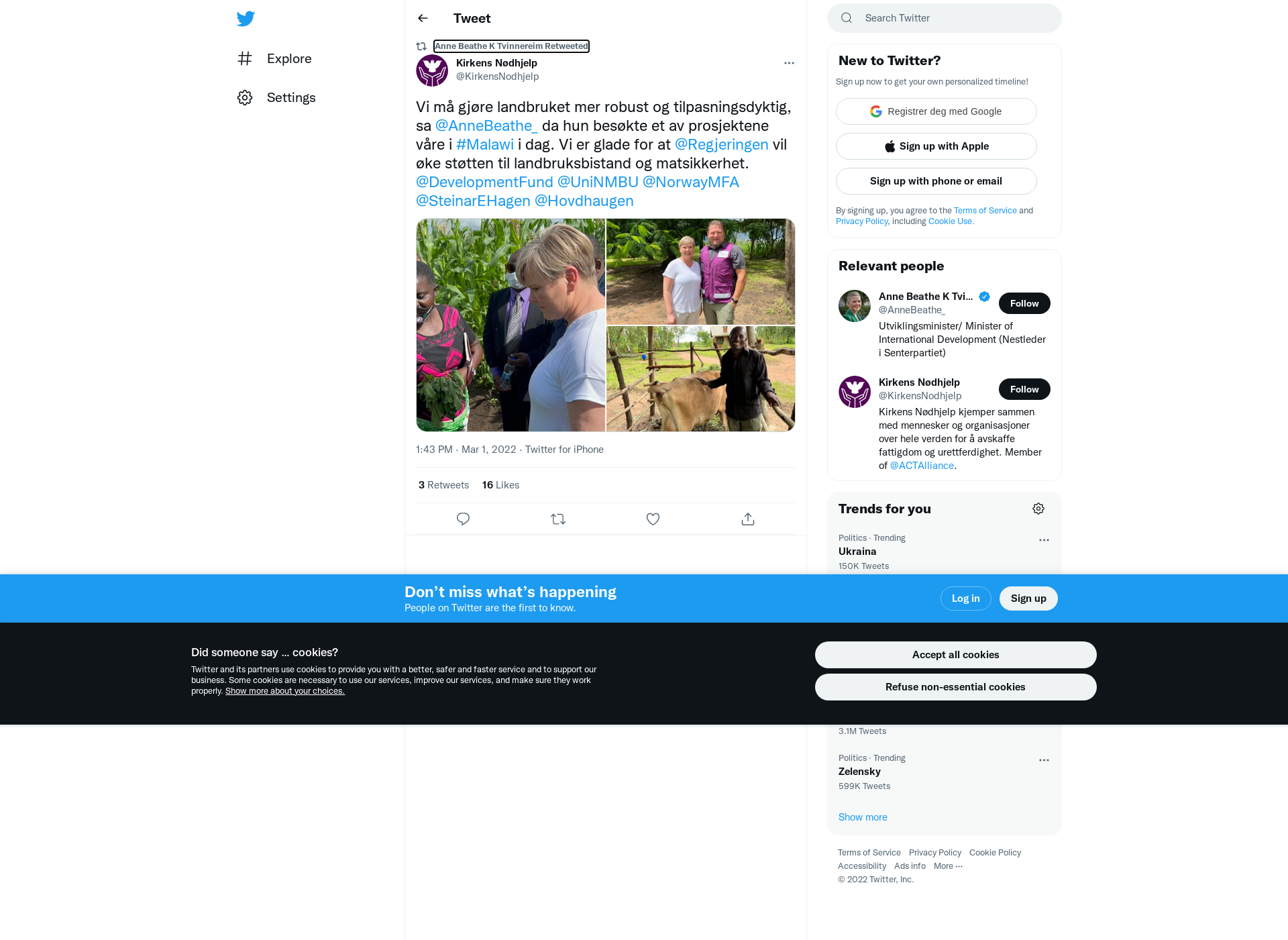1288x940 pixels.
Task: Retweet using the retweet arrows icon
Action: click(558, 519)
